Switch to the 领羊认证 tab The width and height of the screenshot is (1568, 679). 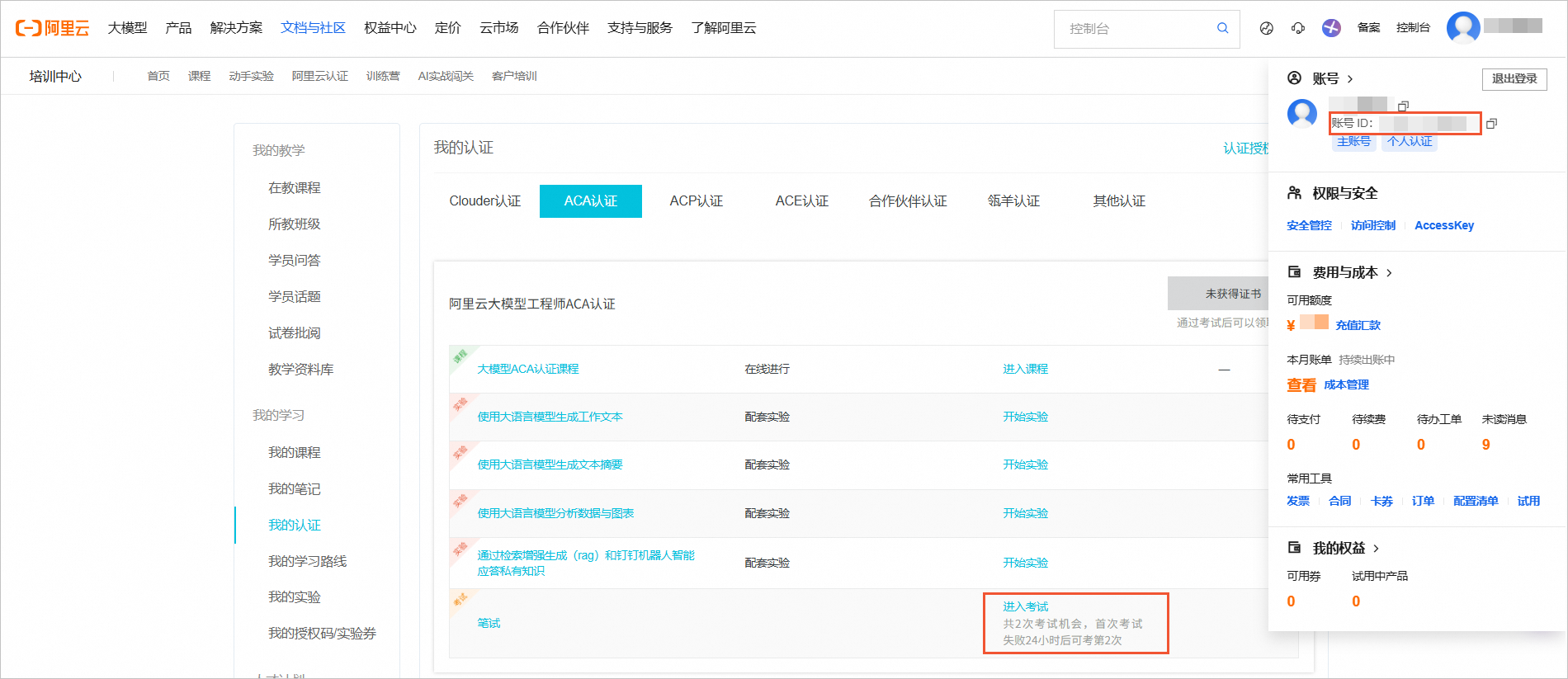pyautogui.click(x=1013, y=201)
